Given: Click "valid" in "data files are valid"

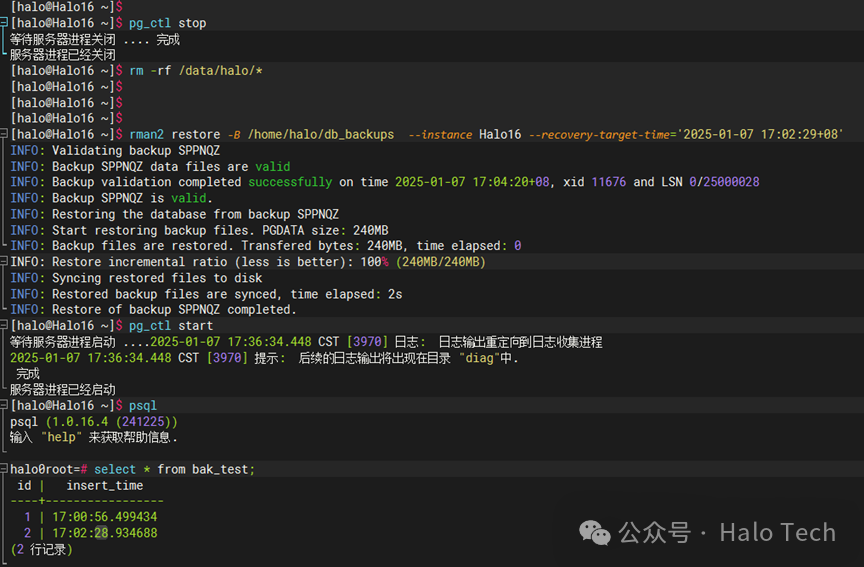Looking at the screenshot, I should pyautogui.click(x=273, y=166).
